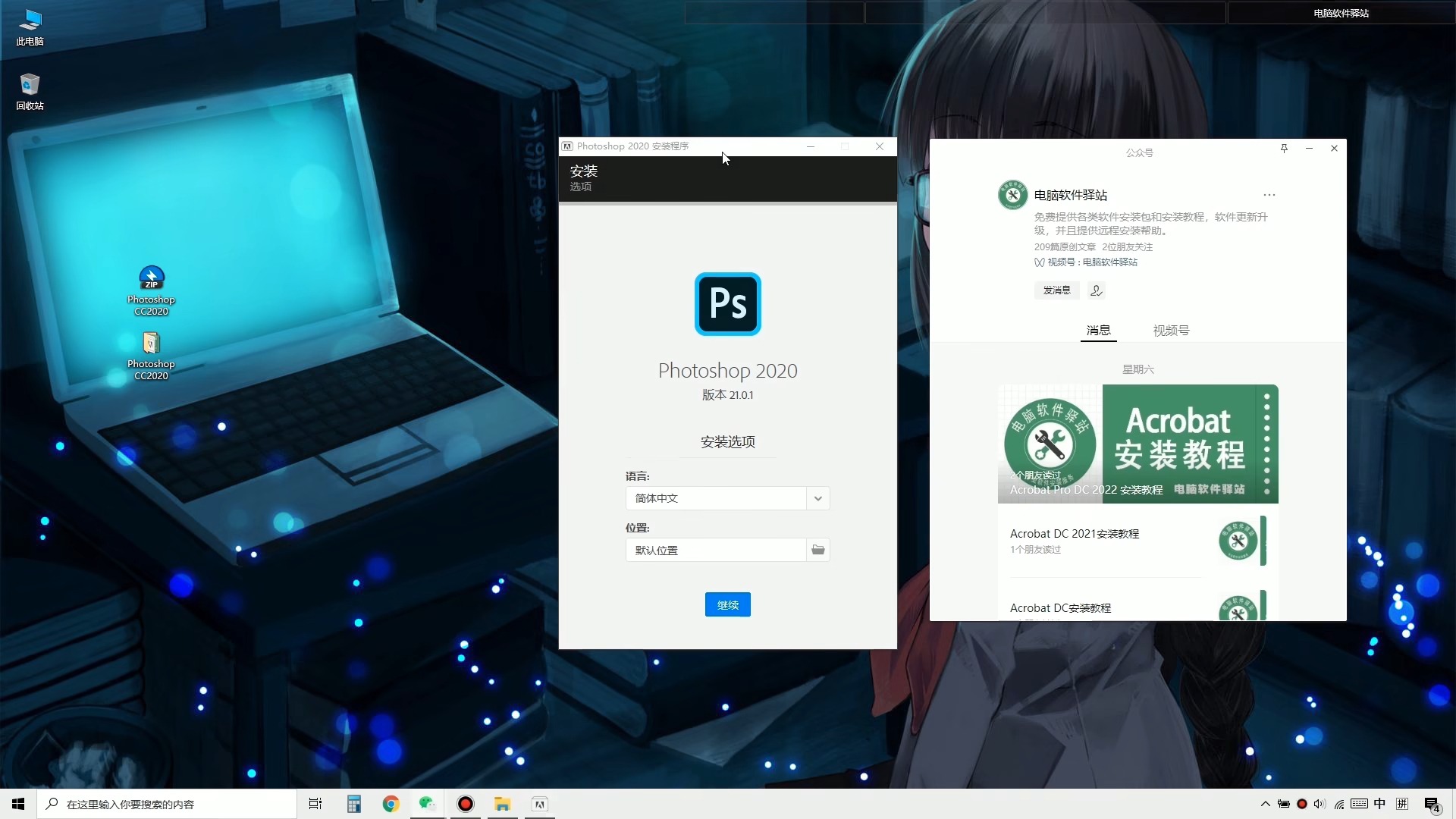Click the folder icon to browse install location
Viewport: 1456px width, 819px height.
817,550
